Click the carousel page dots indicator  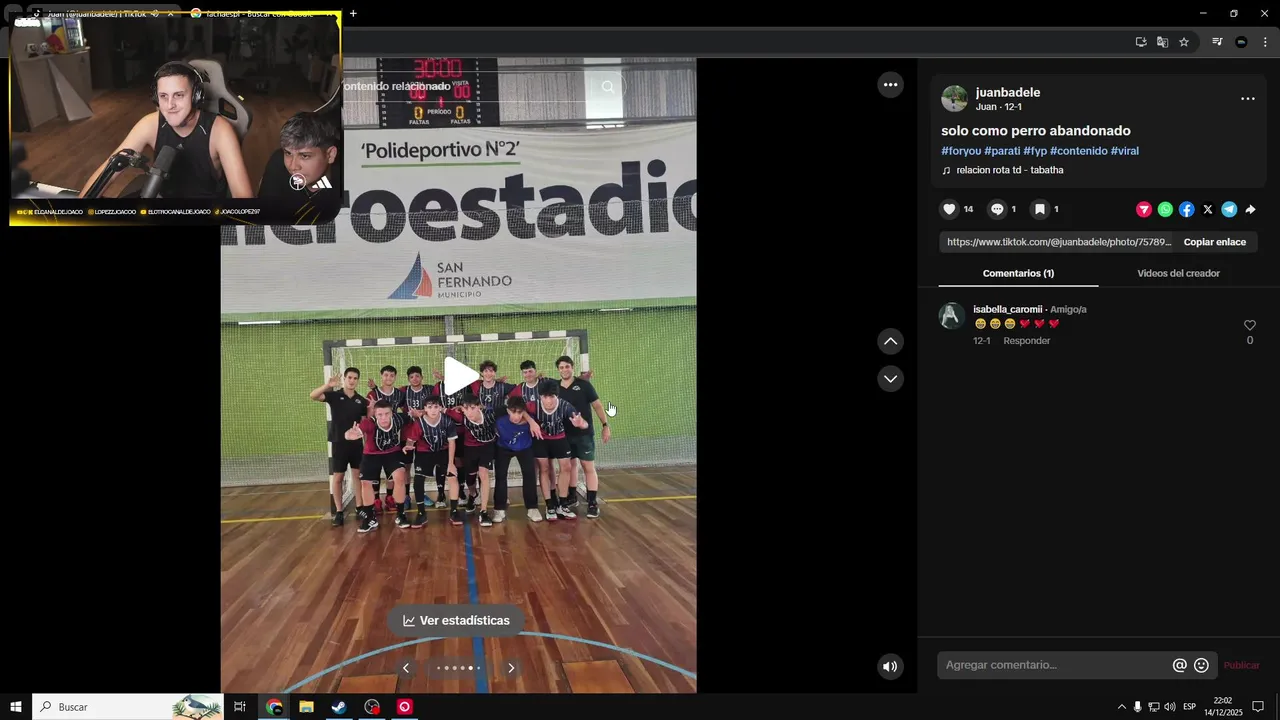pos(458,668)
